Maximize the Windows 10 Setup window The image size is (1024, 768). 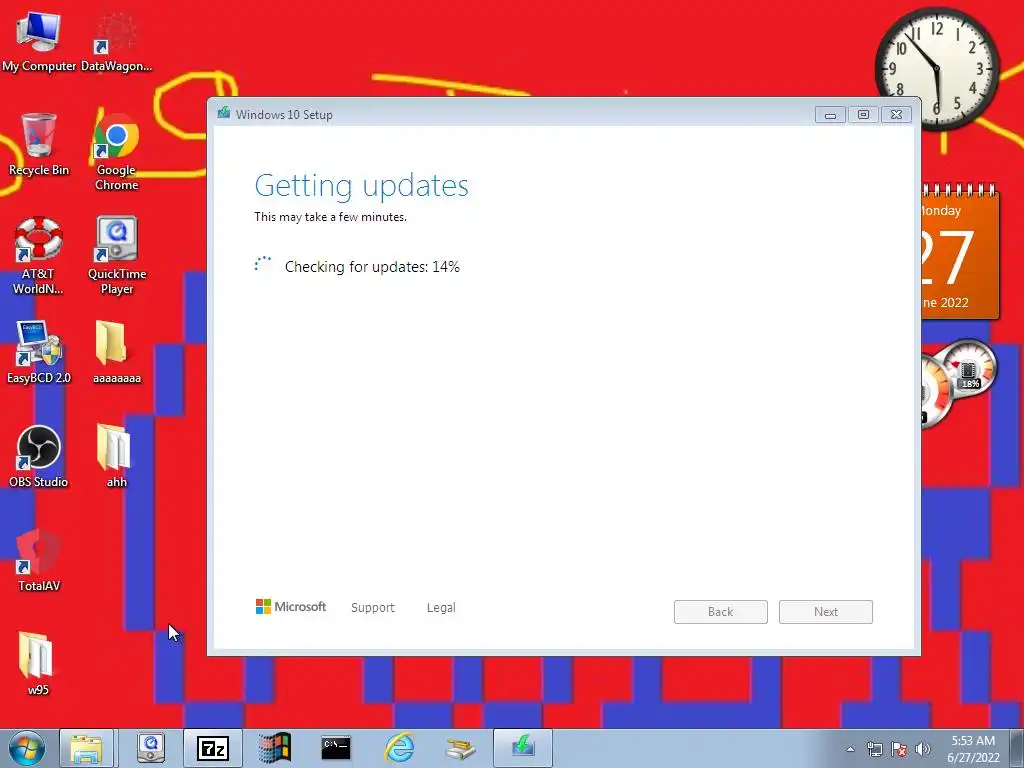(863, 115)
